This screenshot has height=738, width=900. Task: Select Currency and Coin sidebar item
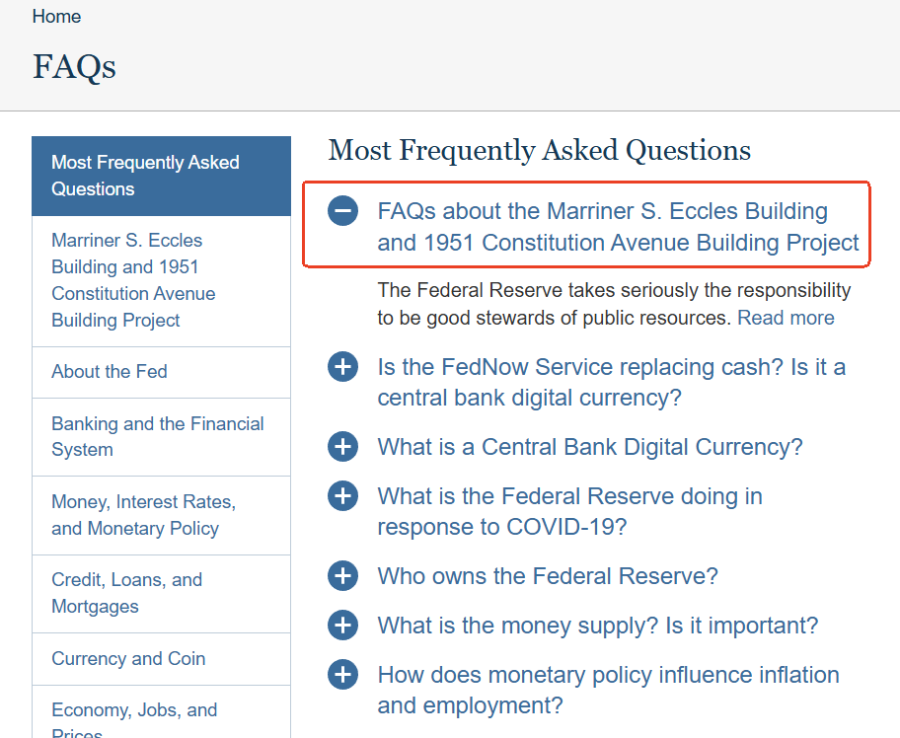coord(161,659)
